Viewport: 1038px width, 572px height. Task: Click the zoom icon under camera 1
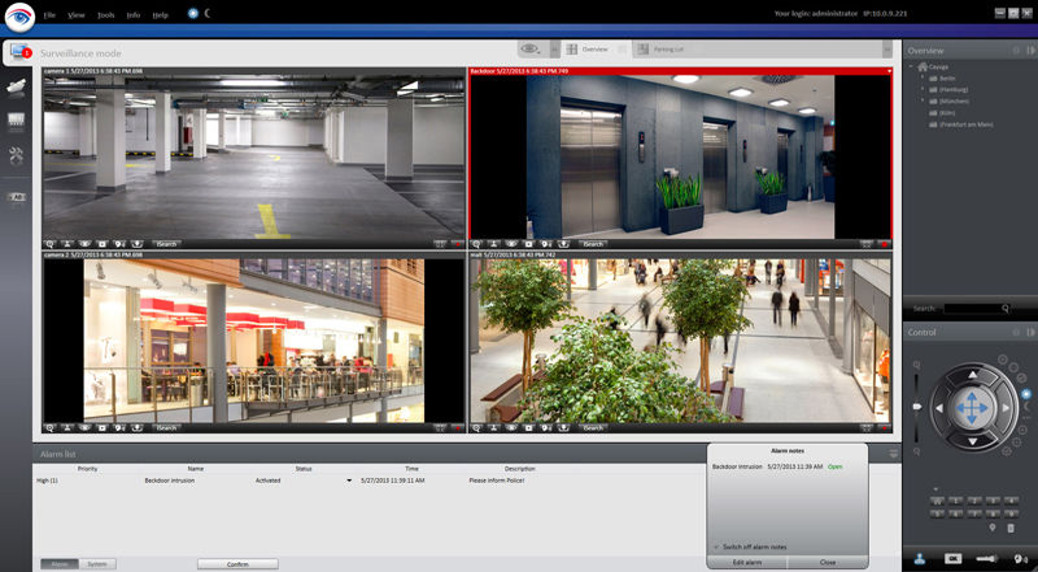(51, 244)
